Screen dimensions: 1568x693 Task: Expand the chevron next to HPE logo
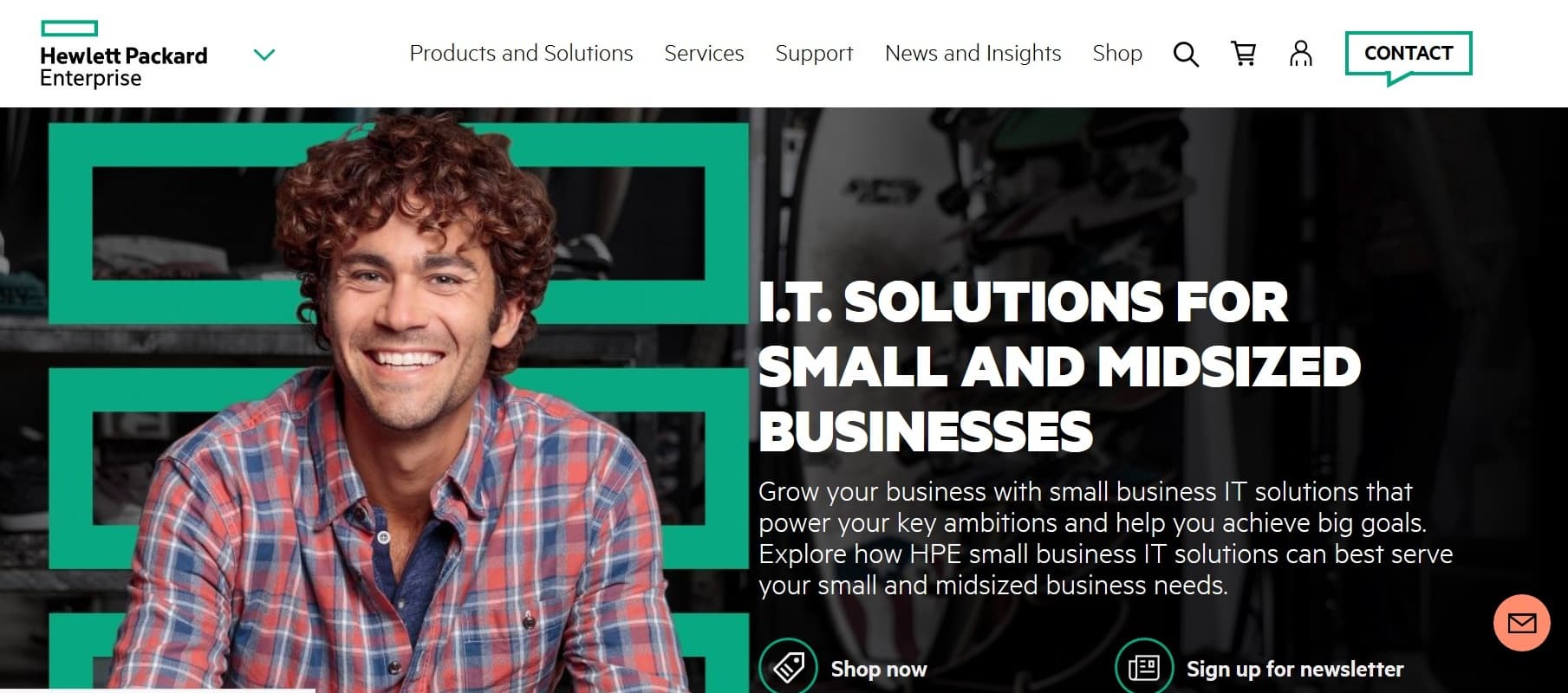[x=264, y=55]
